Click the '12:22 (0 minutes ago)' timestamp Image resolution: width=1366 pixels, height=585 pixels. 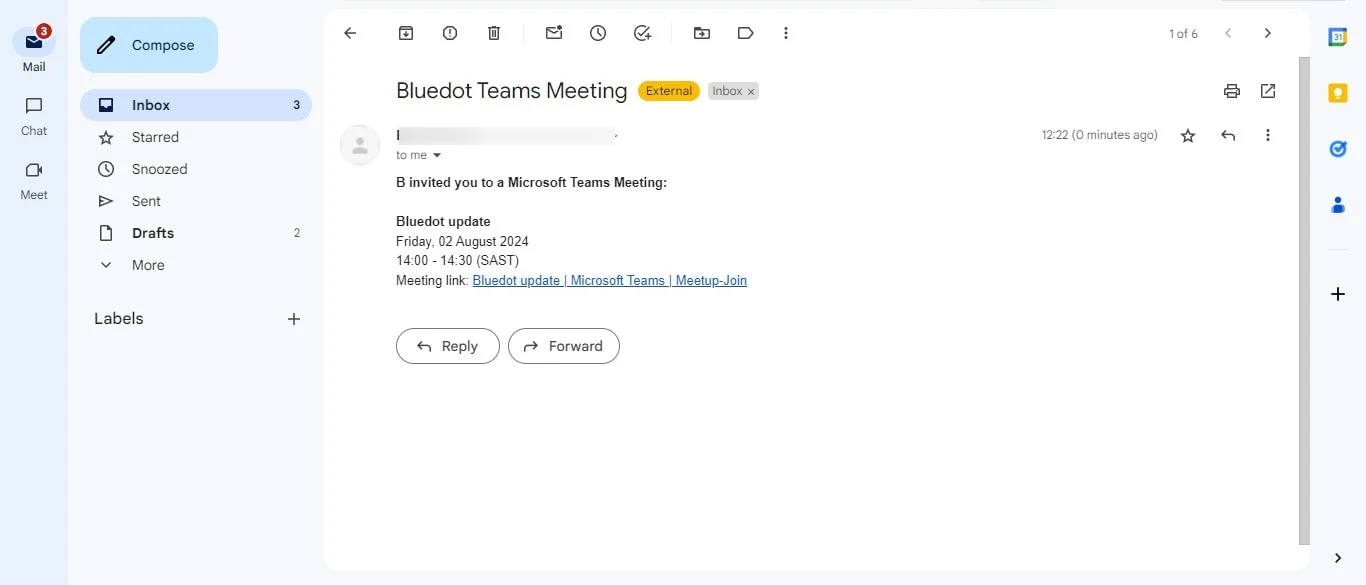coord(1100,135)
